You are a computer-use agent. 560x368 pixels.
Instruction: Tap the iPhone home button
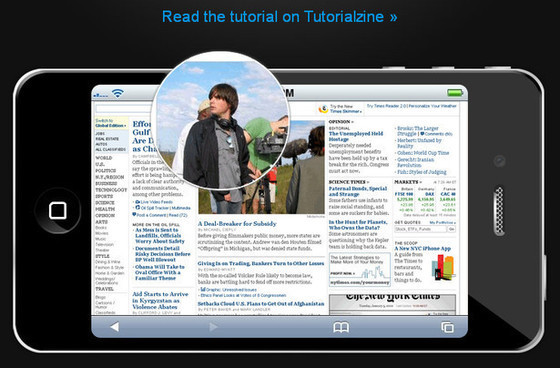58,210
